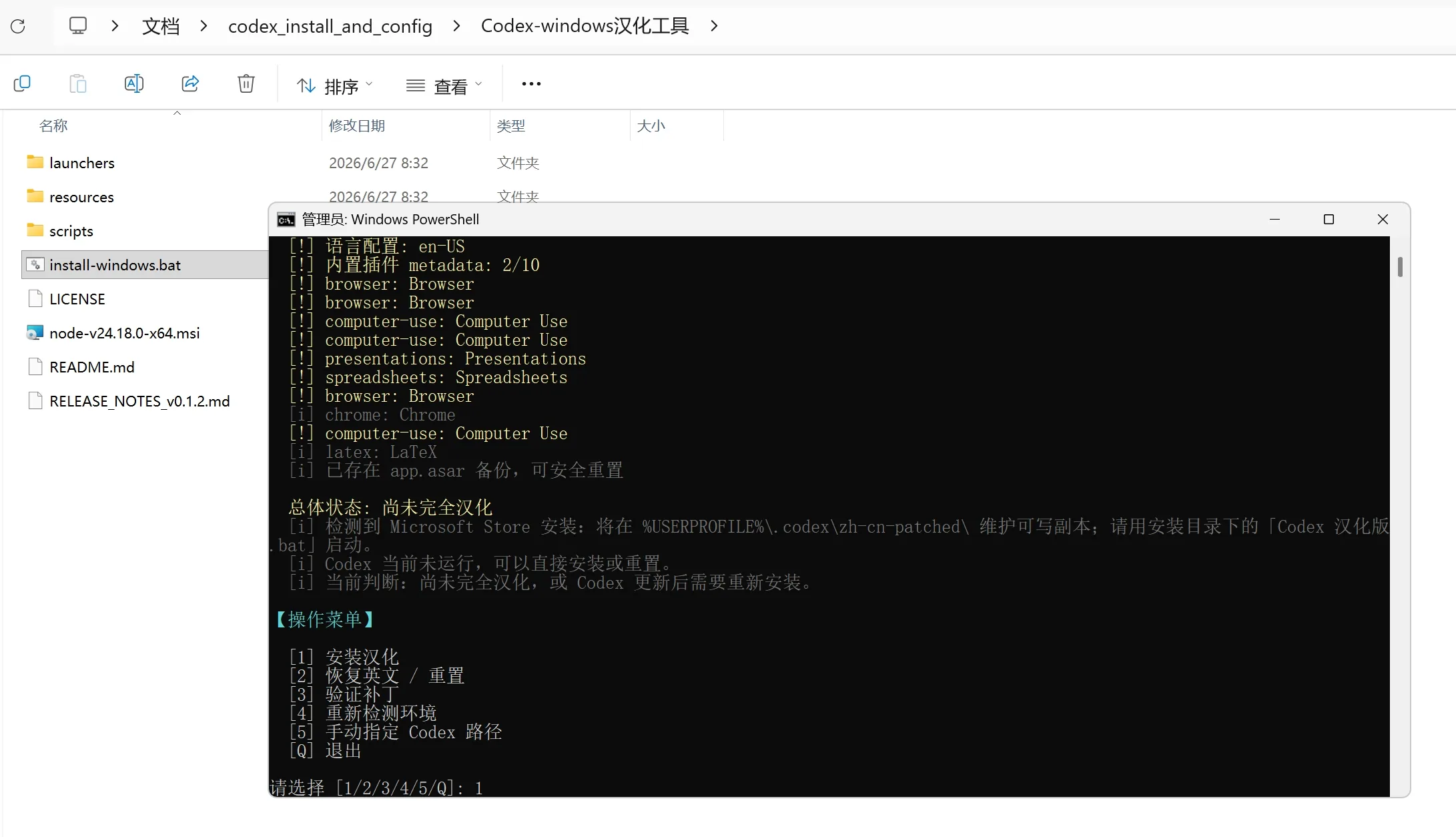
Task: Click Codex-windows汉化工具 breadcrumb segment
Action: click(x=585, y=26)
